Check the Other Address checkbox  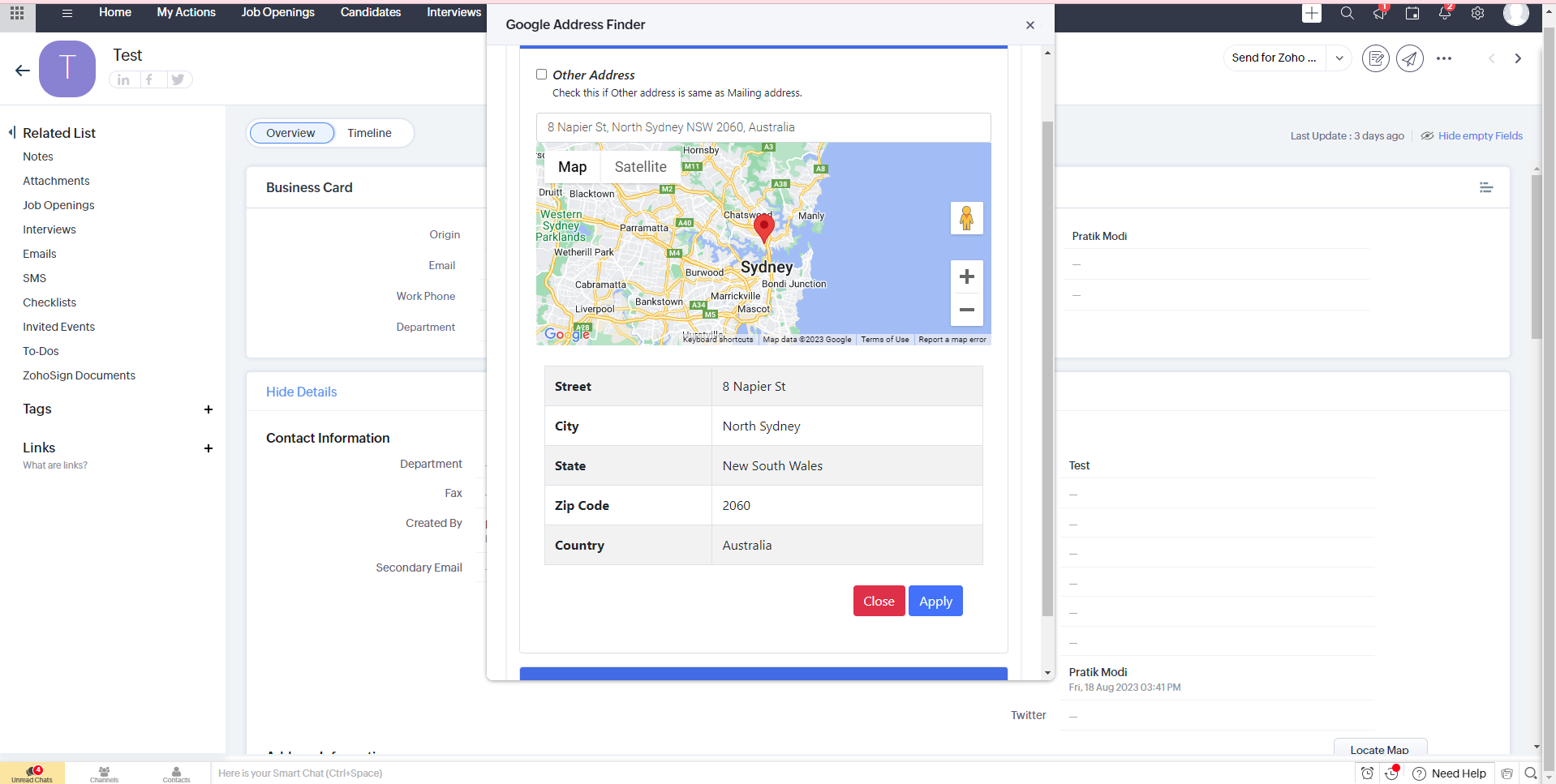click(541, 75)
